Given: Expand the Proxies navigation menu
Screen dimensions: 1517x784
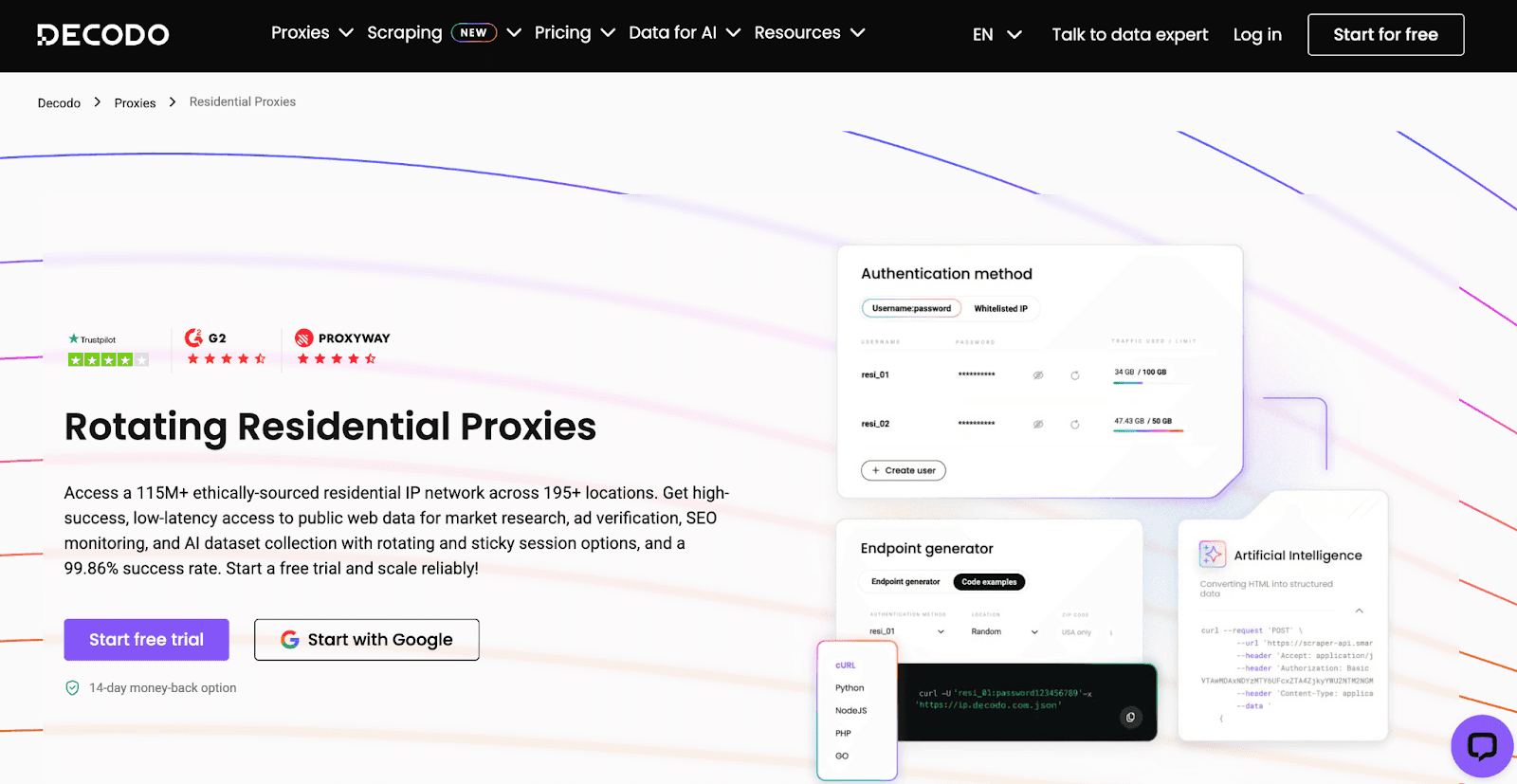Looking at the screenshot, I should pyautogui.click(x=312, y=32).
